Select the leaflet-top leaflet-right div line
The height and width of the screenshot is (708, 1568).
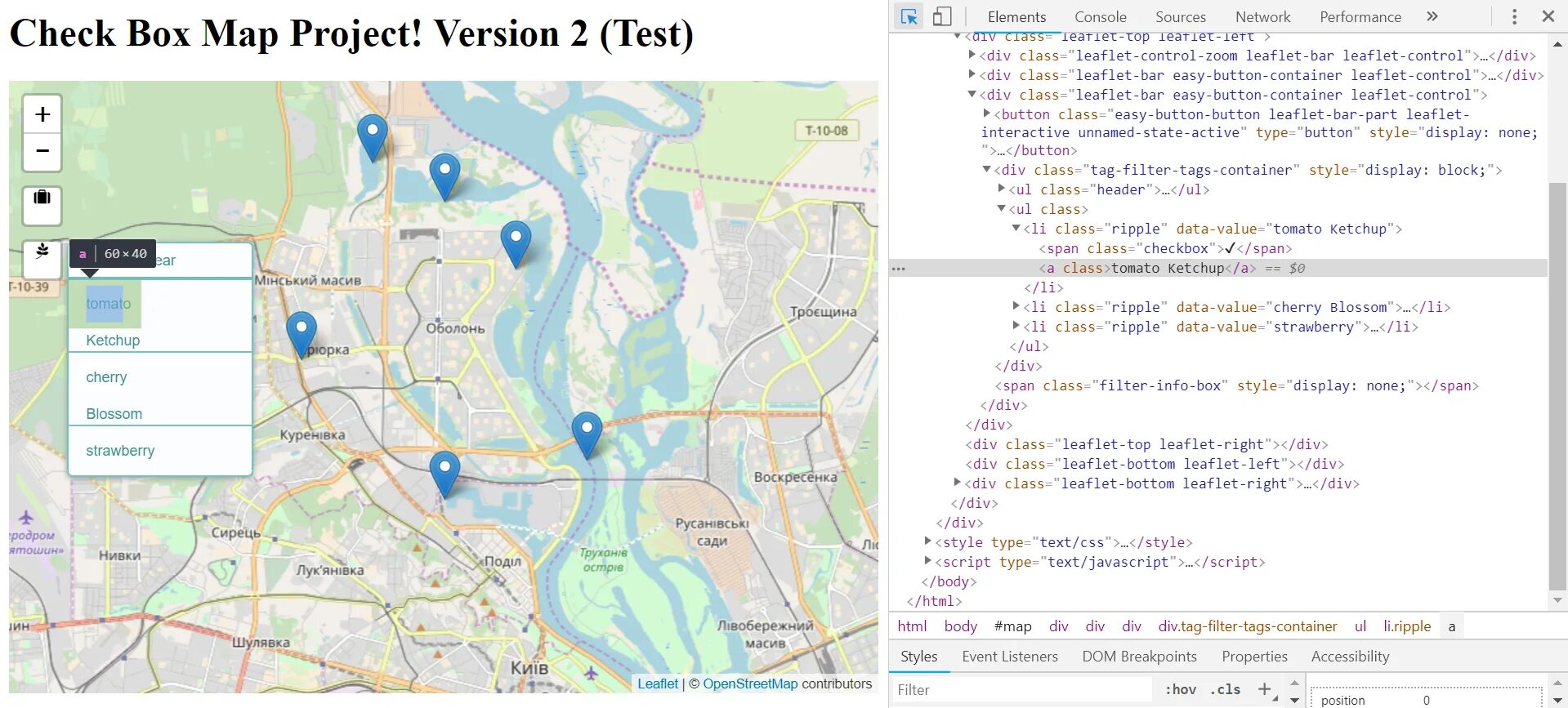(1146, 444)
